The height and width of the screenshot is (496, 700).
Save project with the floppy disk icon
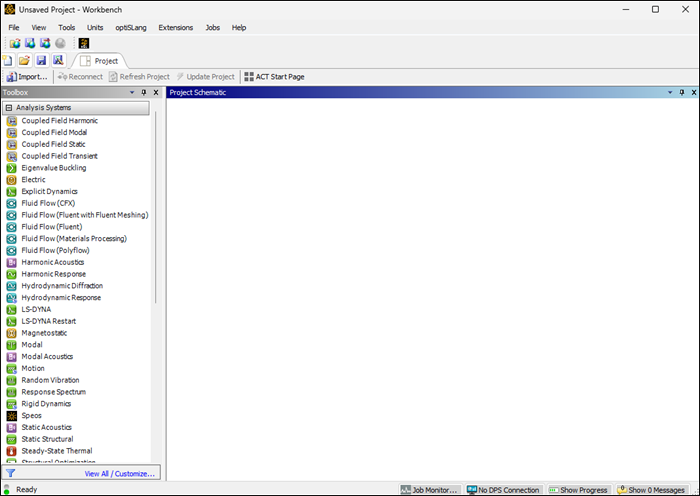pos(41,60)
